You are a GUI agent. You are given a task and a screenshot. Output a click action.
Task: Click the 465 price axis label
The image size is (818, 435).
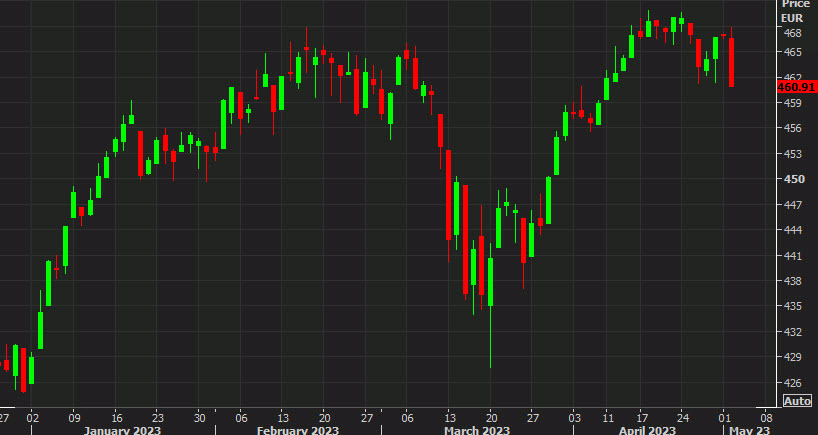click(x=792, y=52)
